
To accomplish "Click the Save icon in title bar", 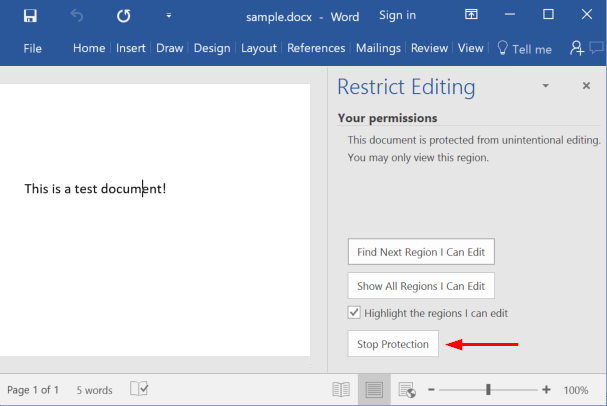I will 30,16.
